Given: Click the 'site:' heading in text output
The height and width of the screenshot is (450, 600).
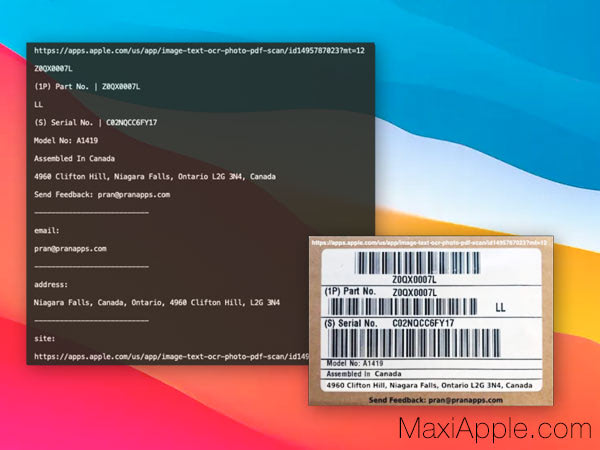Looking at the screenshot, I should [x=44, y=338].
